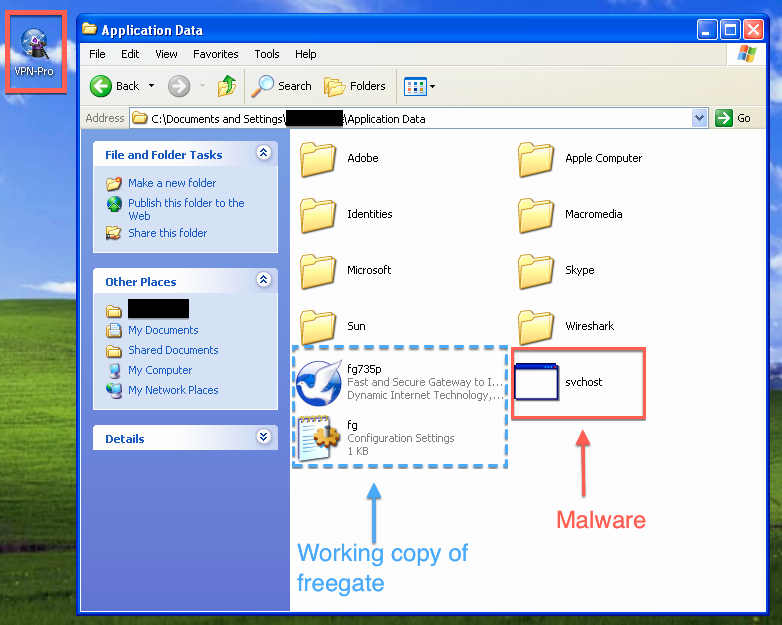Expand the Address bar dropdown arrow

click(x=700, y=118)
